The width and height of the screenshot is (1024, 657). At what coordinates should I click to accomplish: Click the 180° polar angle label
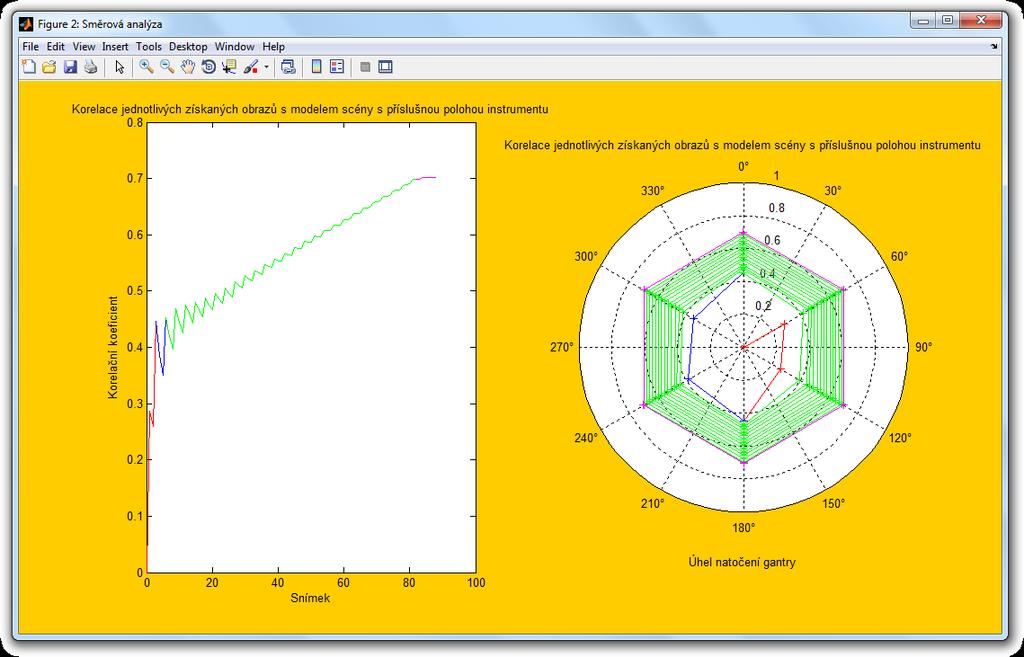tap(744, 528)
